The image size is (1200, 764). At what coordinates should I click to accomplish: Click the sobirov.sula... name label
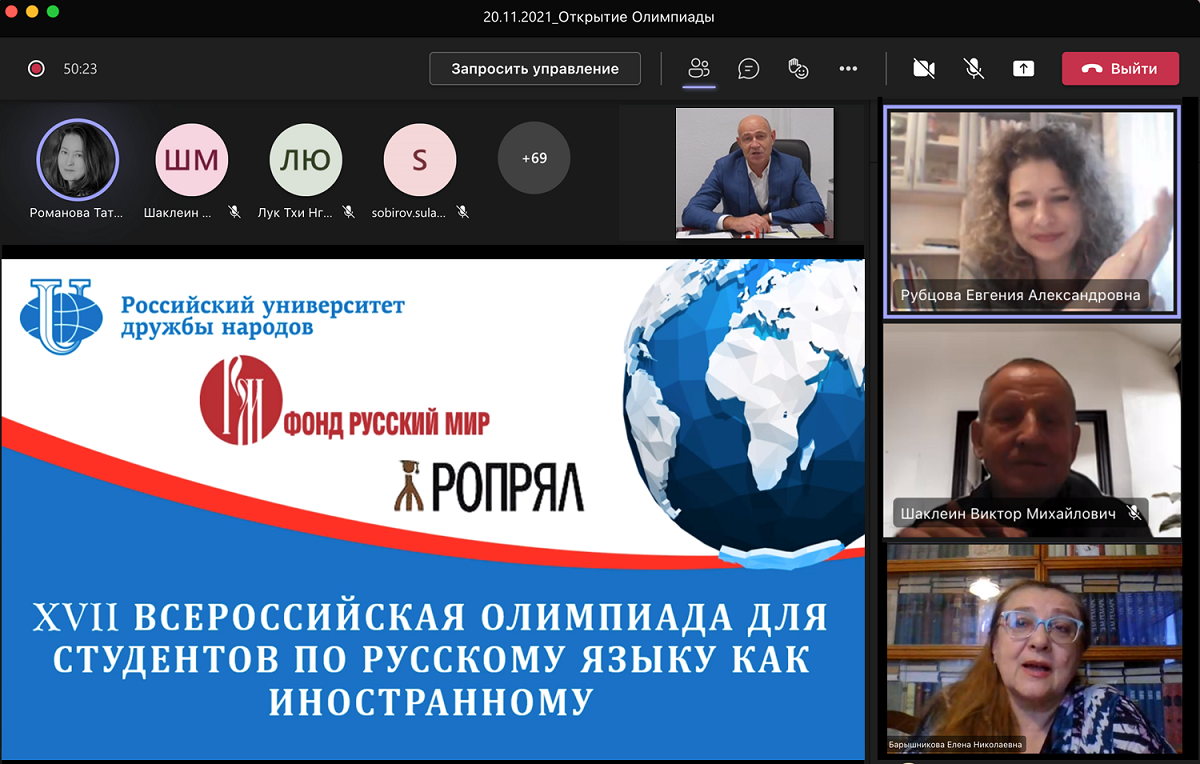click(409, 212)
